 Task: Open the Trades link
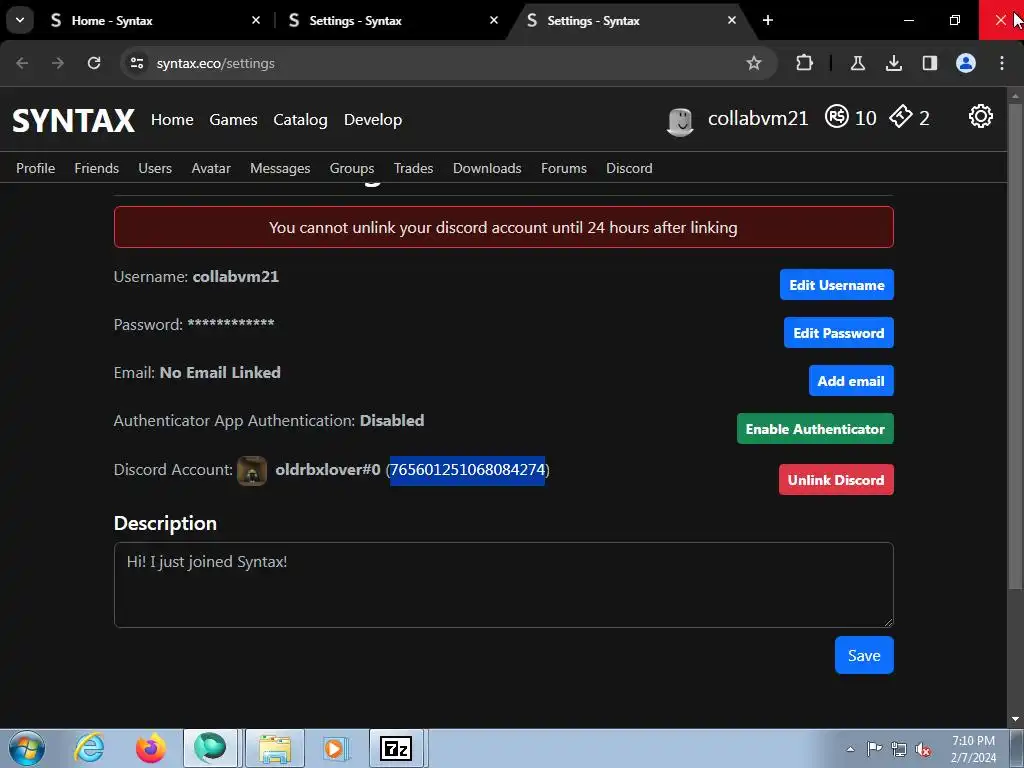click(413, 168)
